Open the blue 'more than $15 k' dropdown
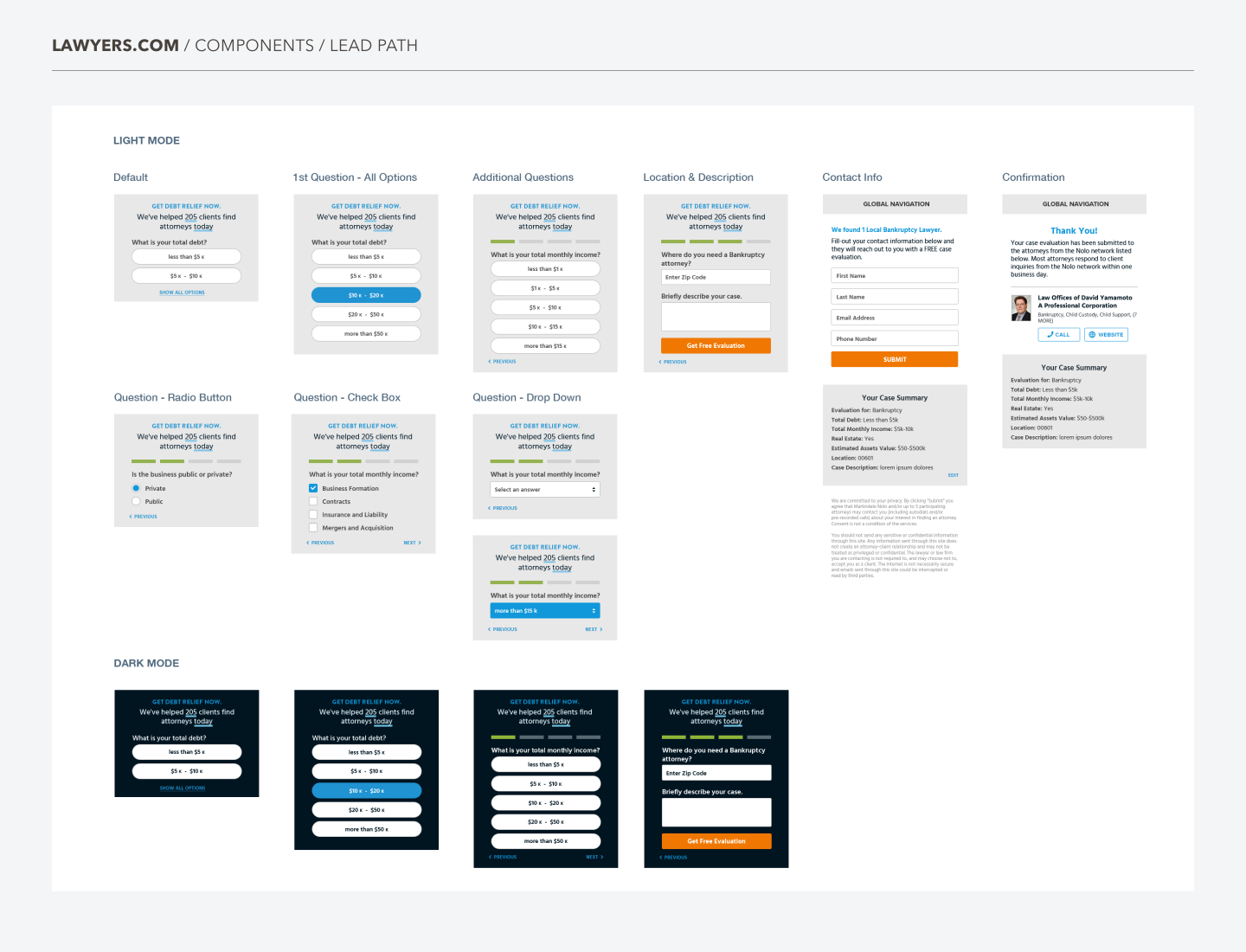Viewport: 1246px width, 952px height. [x=545, y=611]
